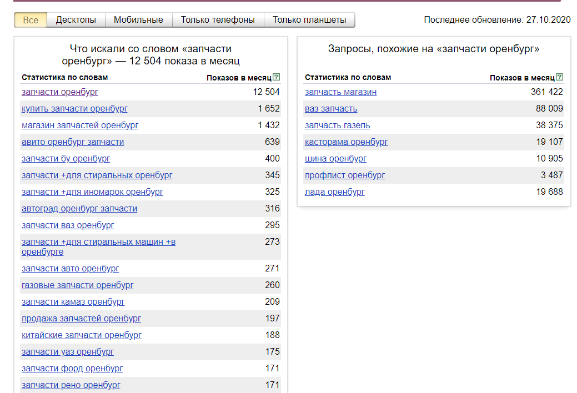Open 'запчасти бу оренбург' link

(66, 159)
